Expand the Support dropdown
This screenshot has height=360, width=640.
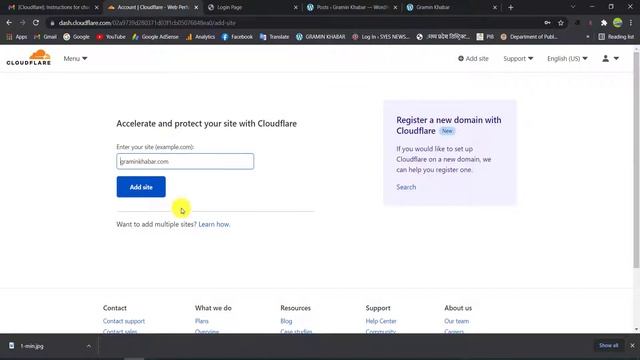point(518,58)
